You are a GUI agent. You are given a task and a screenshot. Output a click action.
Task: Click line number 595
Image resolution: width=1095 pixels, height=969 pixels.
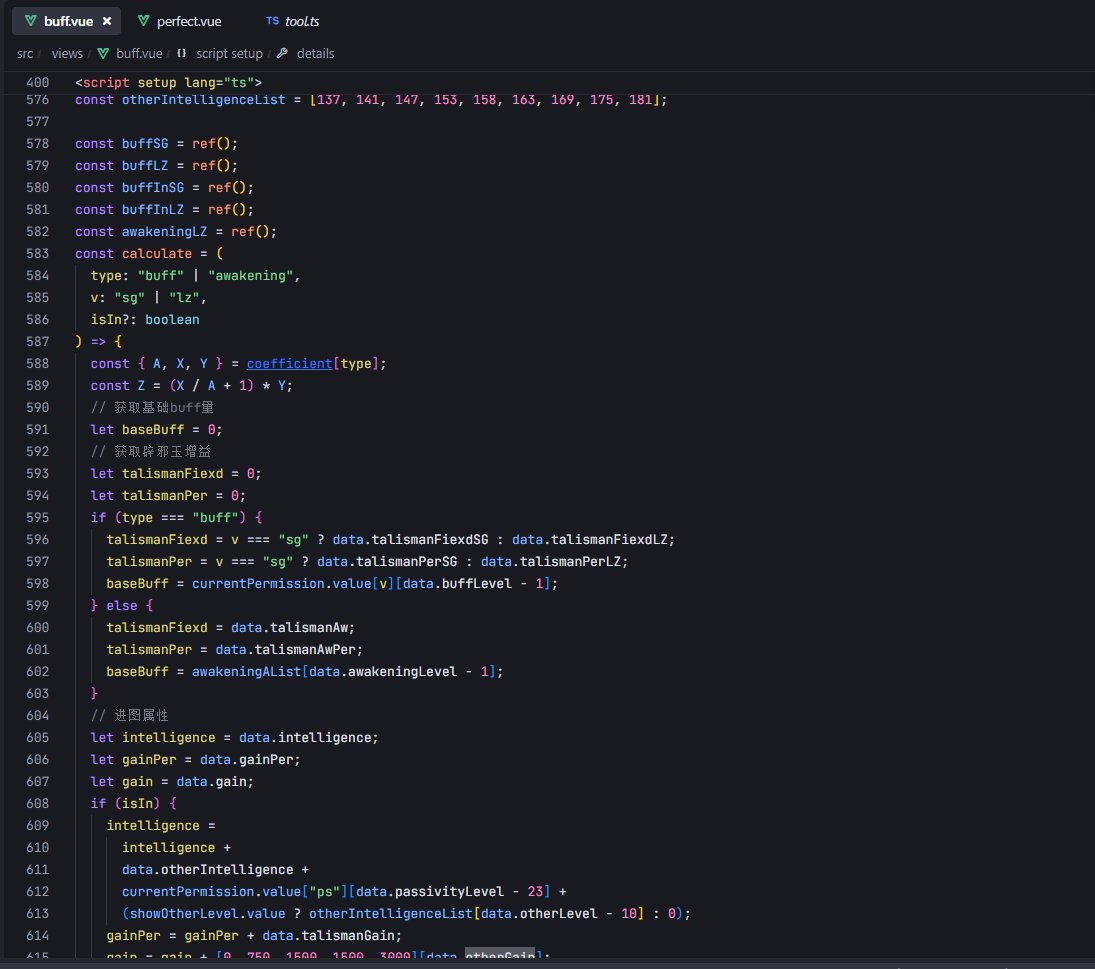38,517
